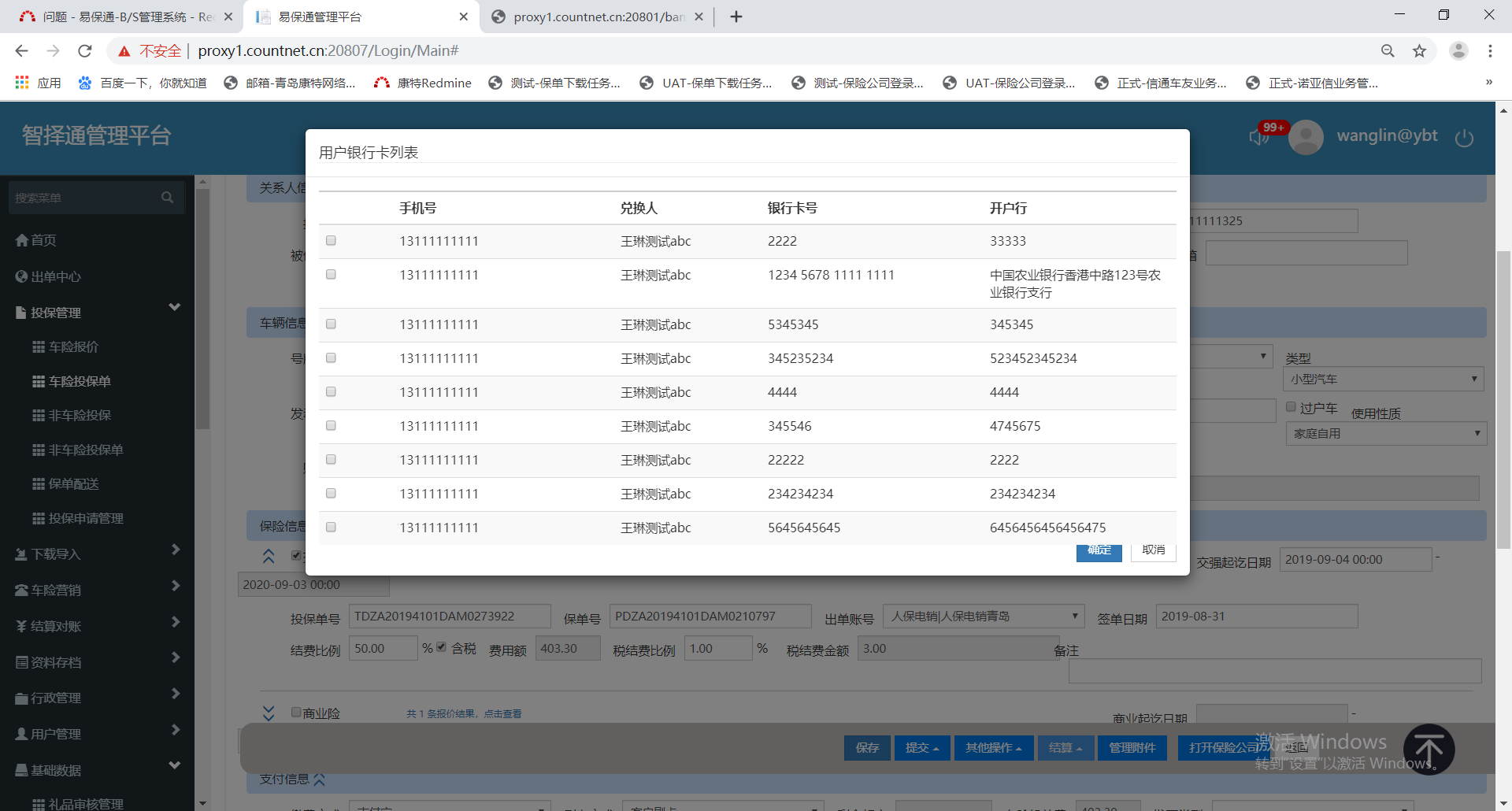Open 车险投保单 in the sidebar
The height and width of the screenshot is (811, 1512).
(x=80, y=381)
